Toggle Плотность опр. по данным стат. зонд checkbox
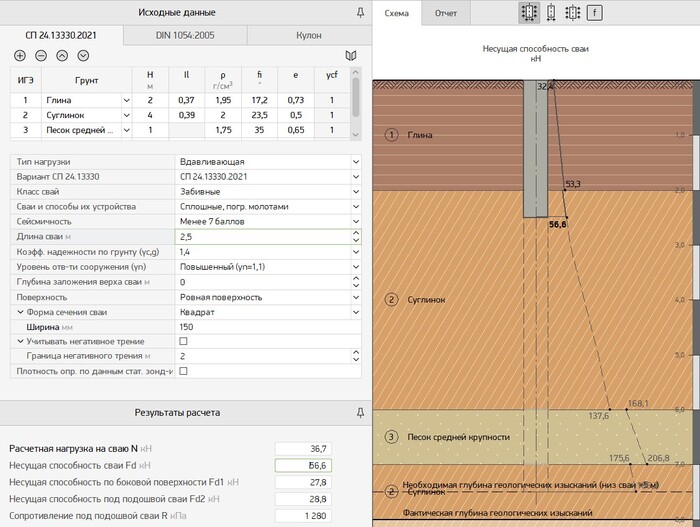700x527 pixels. (x=183, y=371)
